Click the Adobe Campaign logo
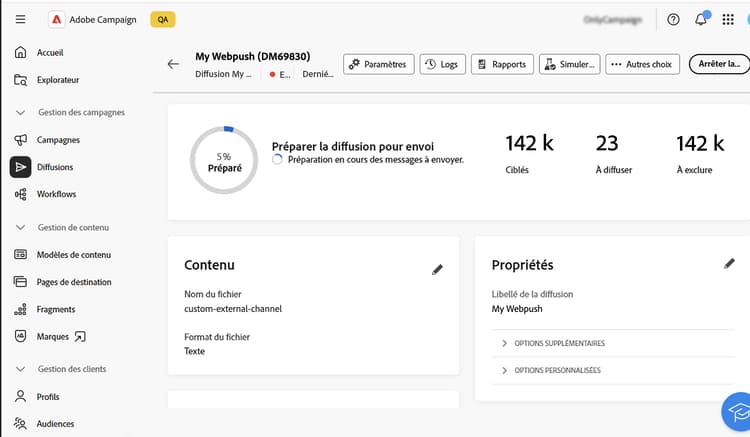The width and height of the screenshot is (750, 437). 56,20
